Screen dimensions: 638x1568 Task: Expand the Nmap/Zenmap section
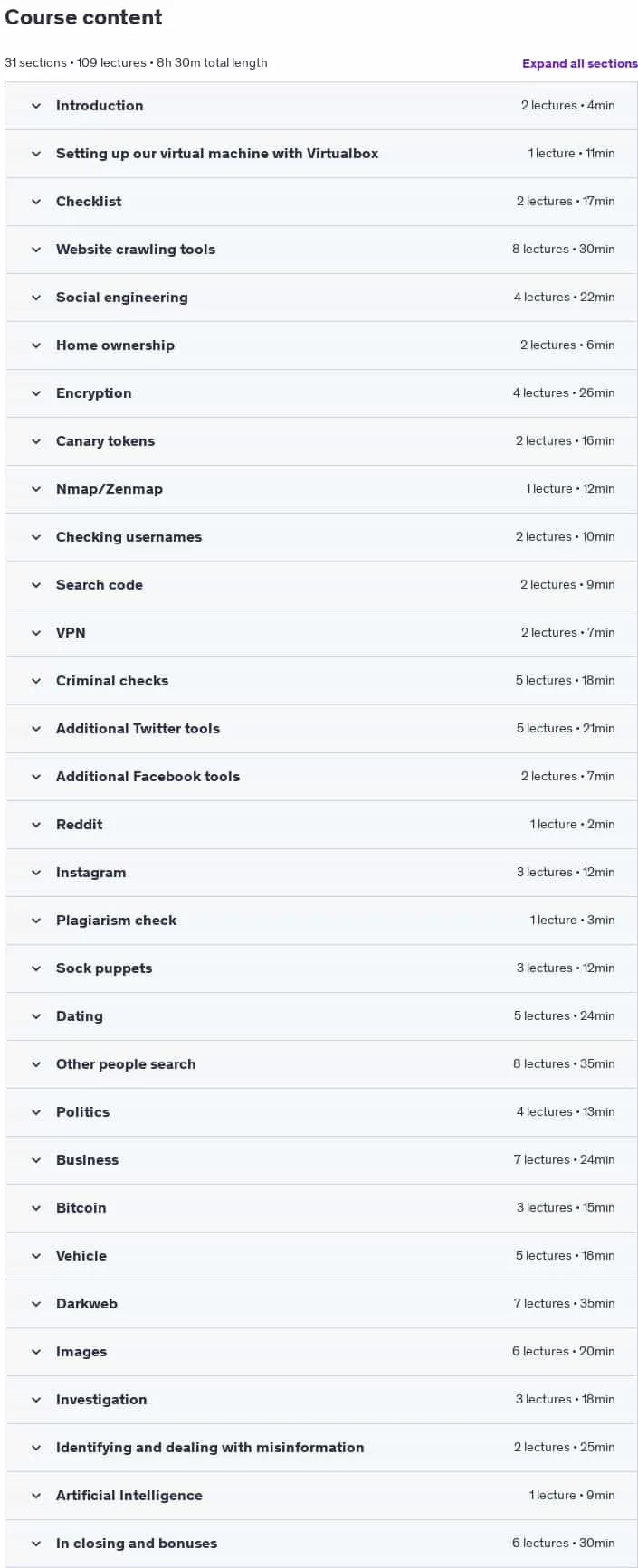tap(321, 489)
